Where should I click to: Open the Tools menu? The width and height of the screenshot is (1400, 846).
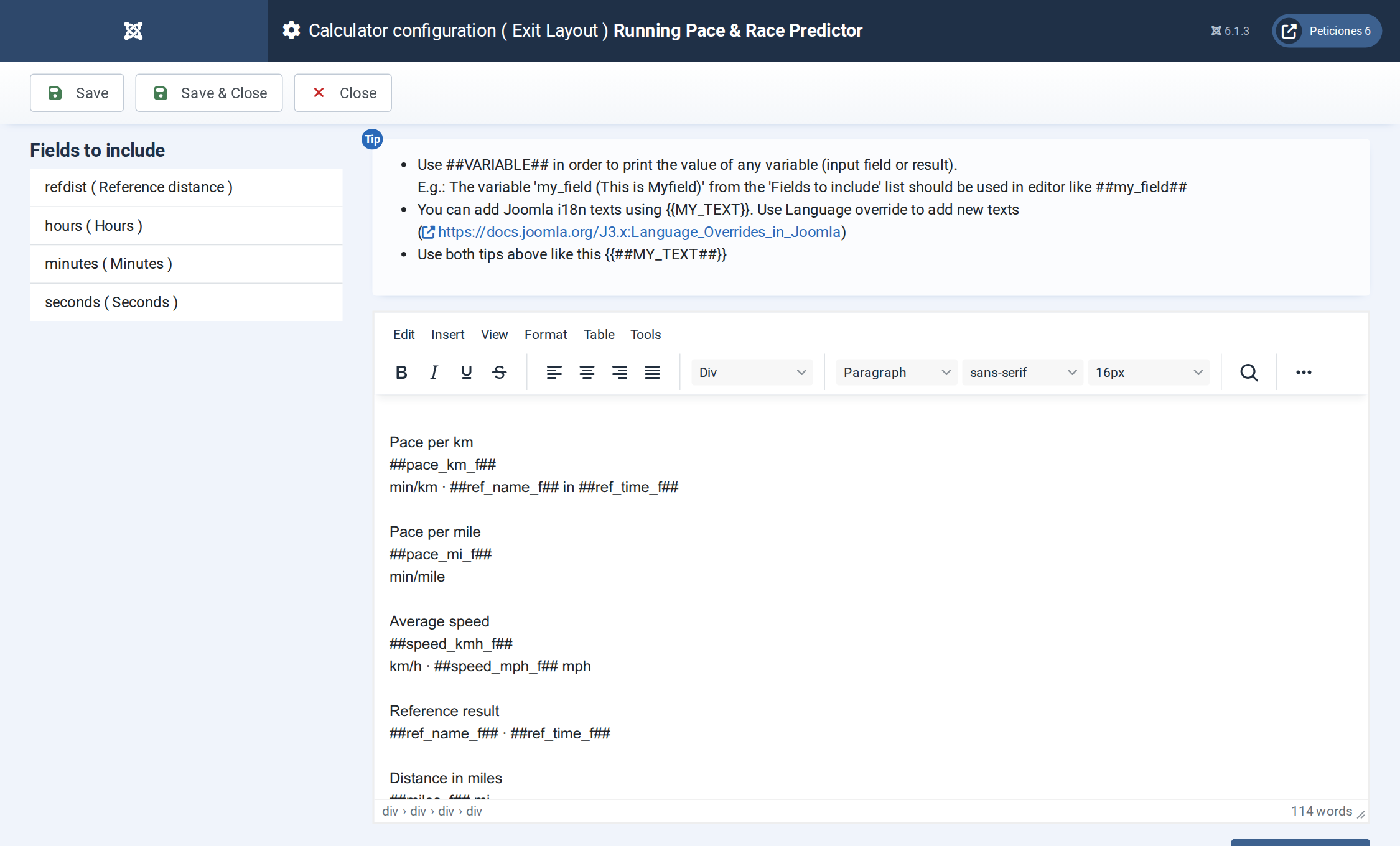tap(645, 334)
